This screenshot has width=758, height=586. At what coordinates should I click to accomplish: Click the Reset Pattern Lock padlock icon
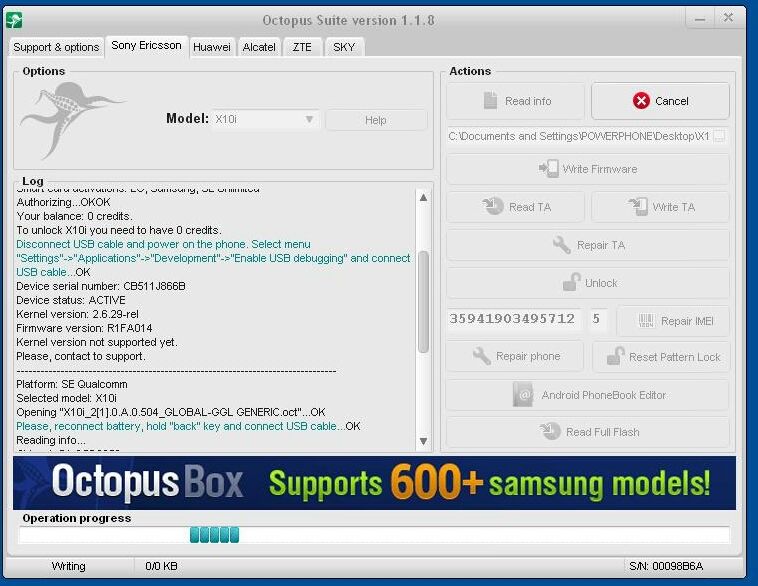[x=615, y=356]
